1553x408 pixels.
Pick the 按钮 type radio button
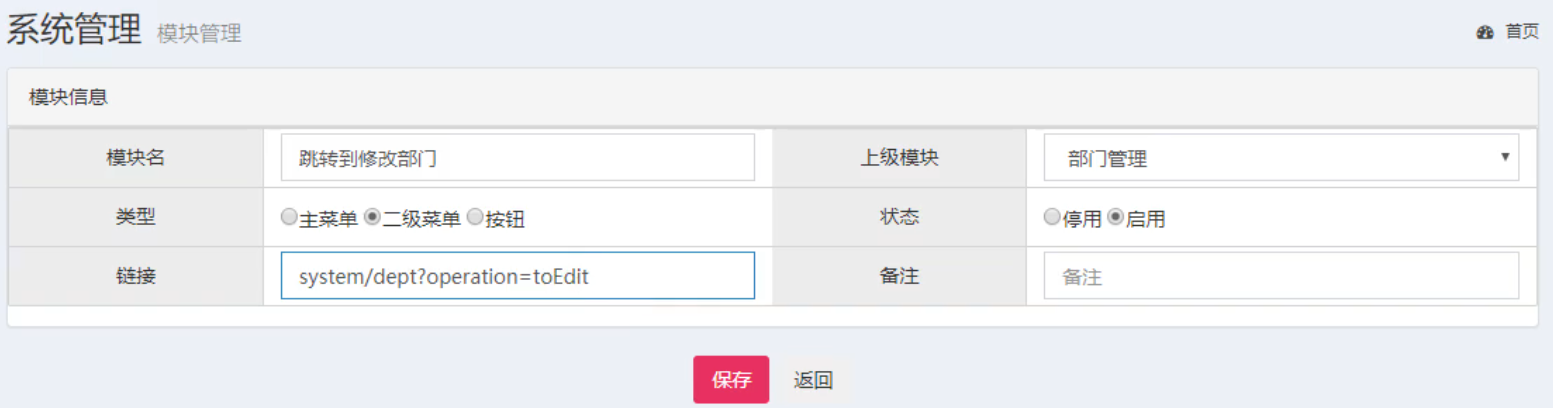[x=475, y=217]
